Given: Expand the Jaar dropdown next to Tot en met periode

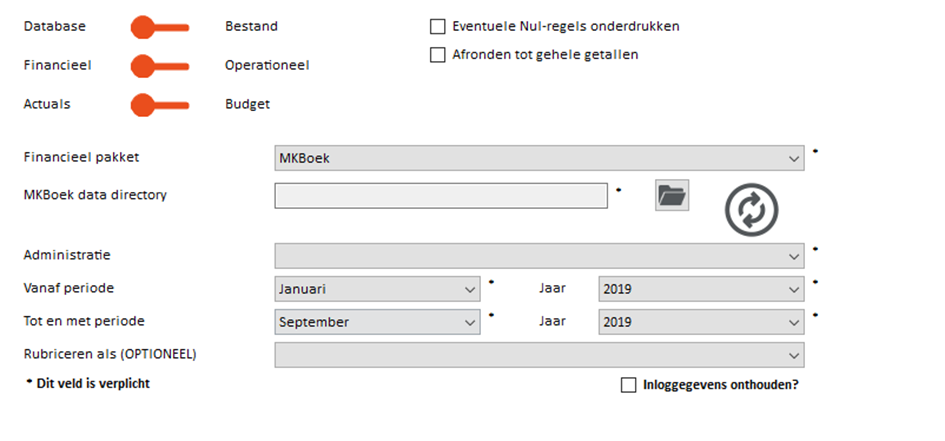Looking at the screenshot, I should click(x=702, y=322).
